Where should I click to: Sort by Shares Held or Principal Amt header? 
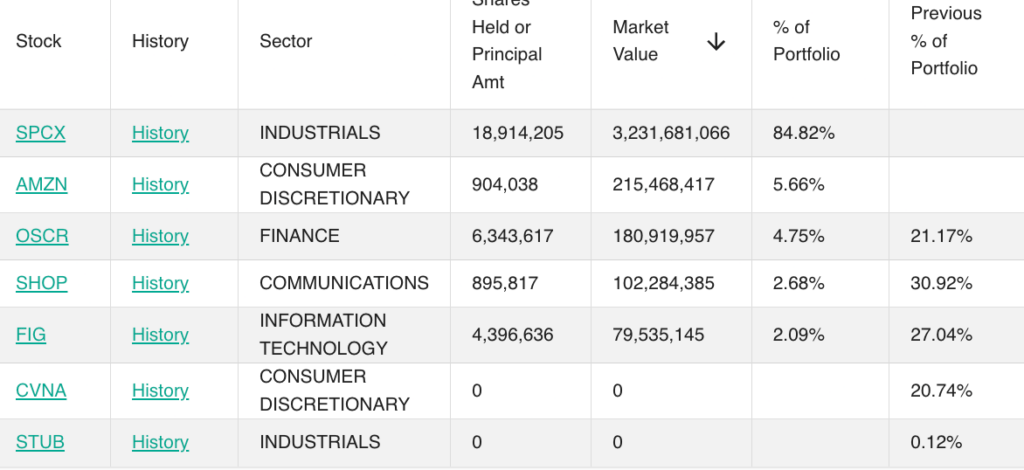click(x=507, y=40)
